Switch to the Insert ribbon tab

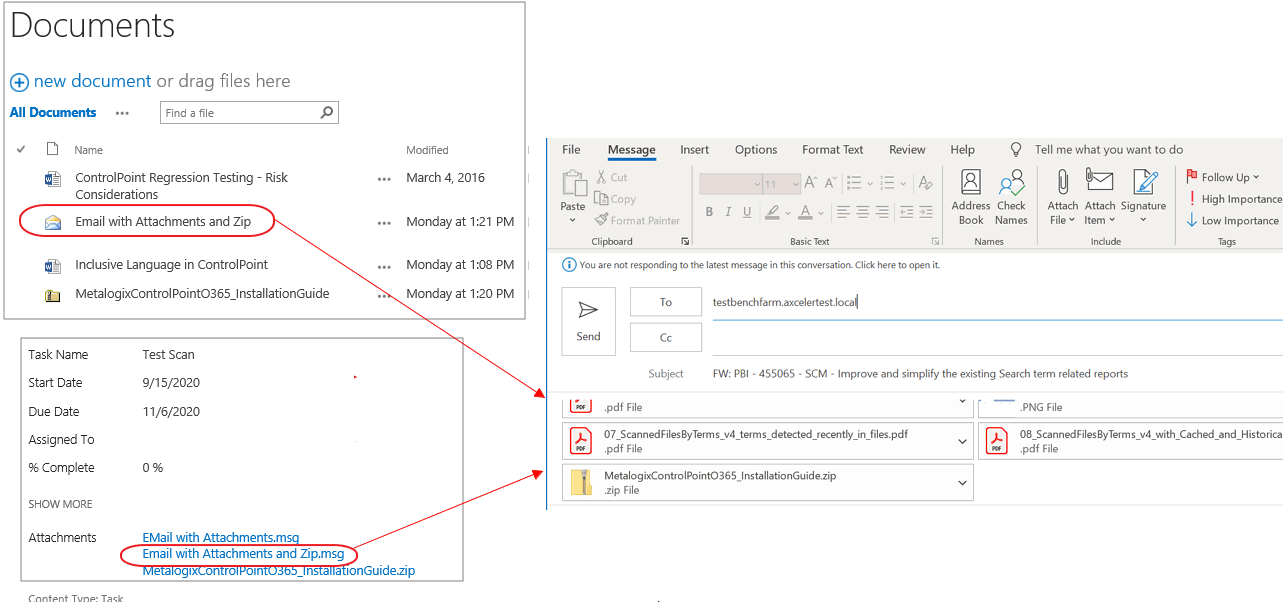(694, 149)
